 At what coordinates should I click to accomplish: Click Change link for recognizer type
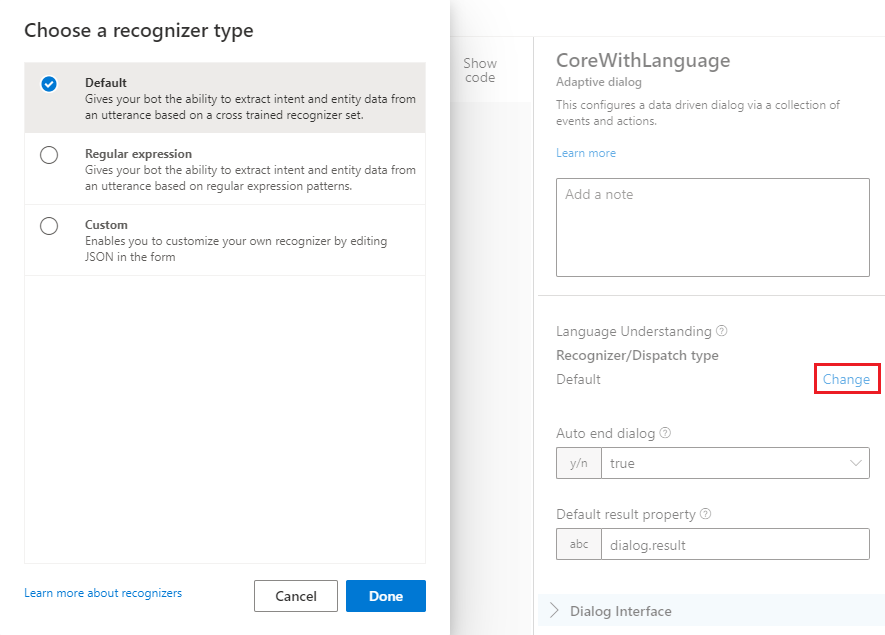[846, 380]
